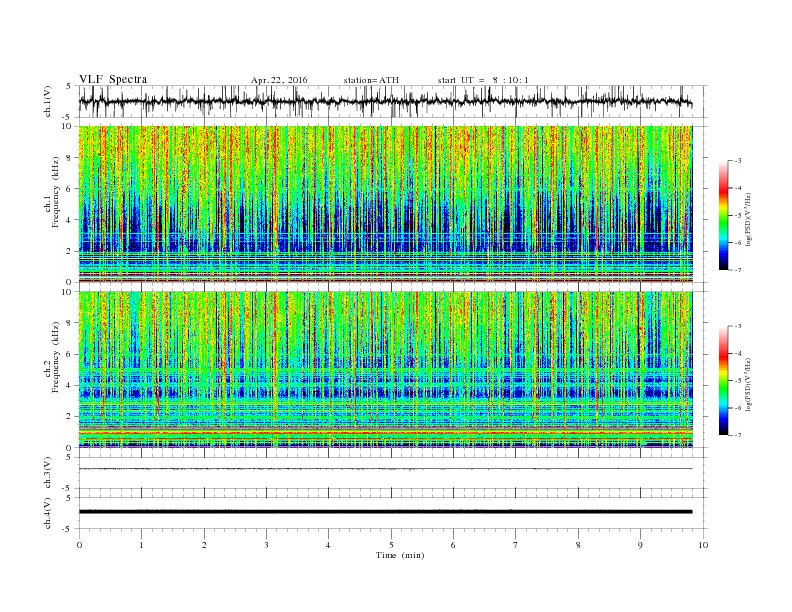Click the "-7" label on ch.2 color bar
Image resolution: width=792 pixels, height=612 pixels.
click(737, 435)
